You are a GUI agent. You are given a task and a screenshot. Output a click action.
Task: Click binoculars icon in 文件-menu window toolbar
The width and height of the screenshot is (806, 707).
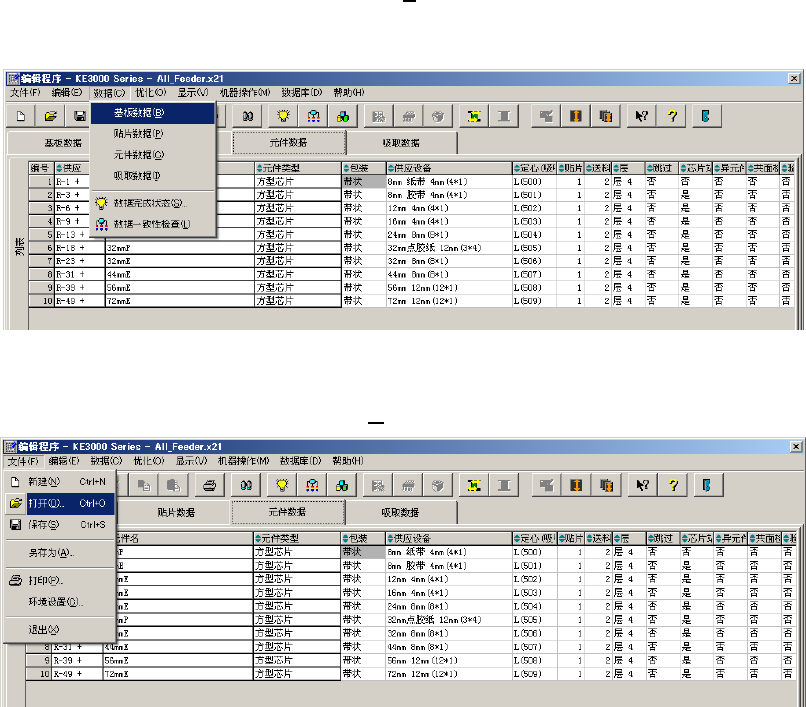pyautogui.click(x=246, y=485)
